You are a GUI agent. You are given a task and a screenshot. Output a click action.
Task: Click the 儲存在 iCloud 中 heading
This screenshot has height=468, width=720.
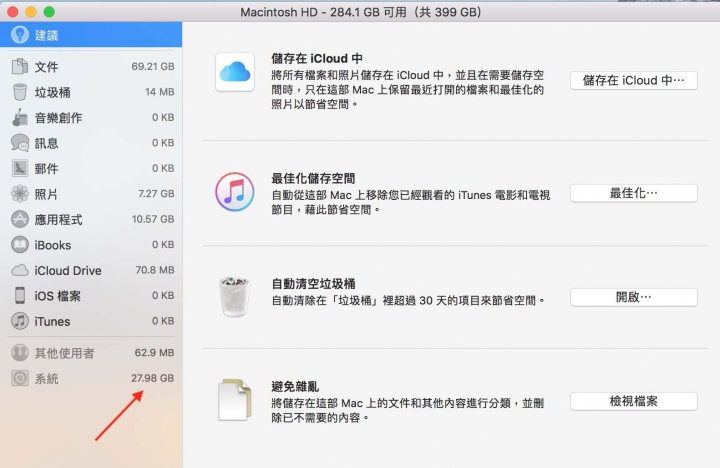317,58
